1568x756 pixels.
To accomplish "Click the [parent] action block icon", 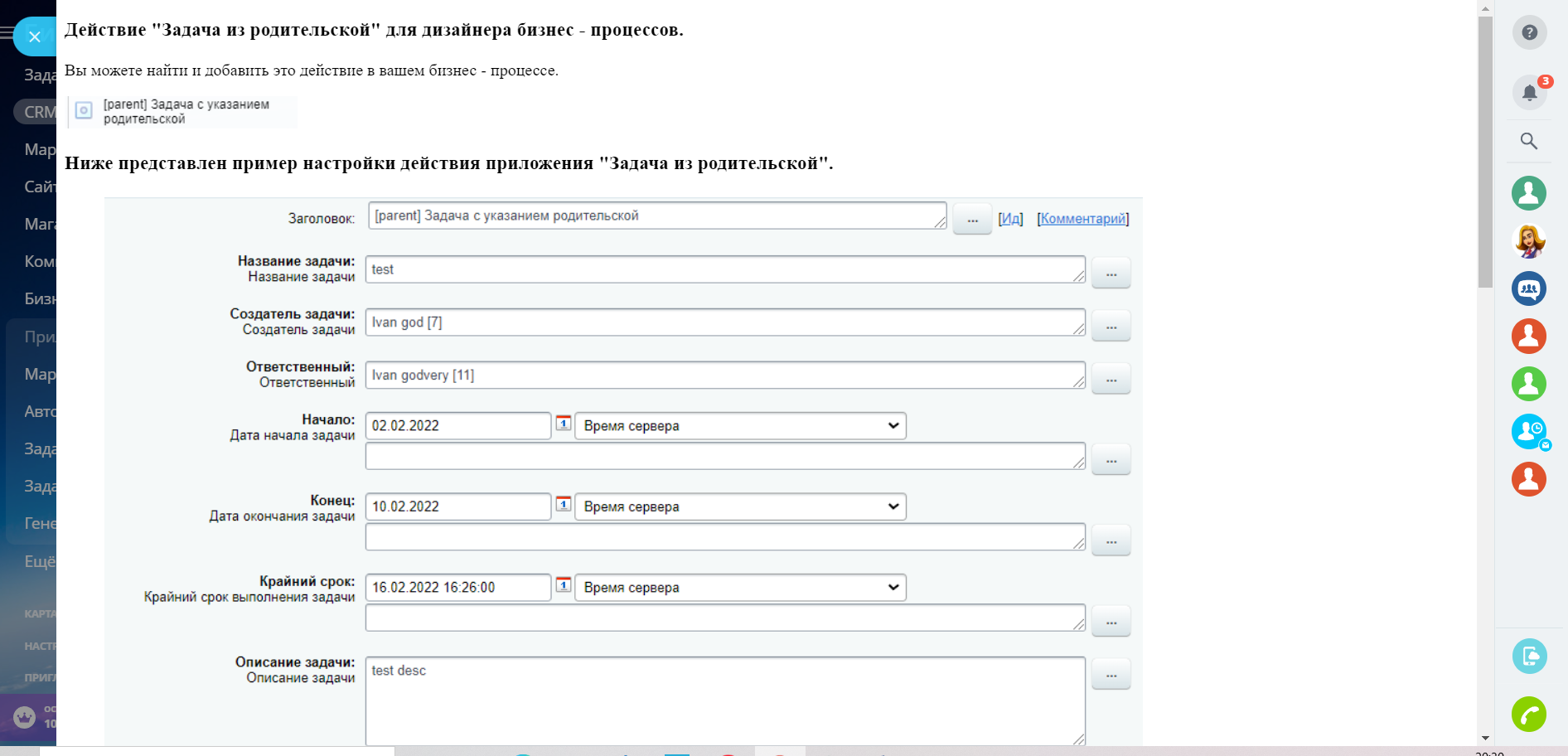I will (84, 110).
